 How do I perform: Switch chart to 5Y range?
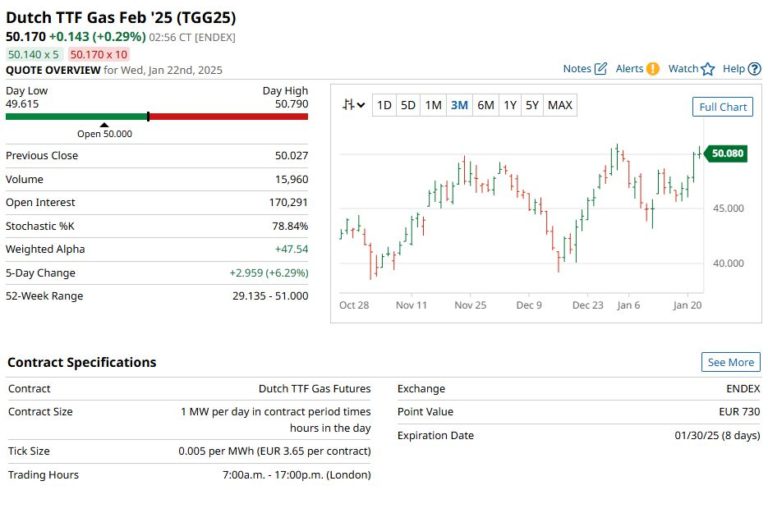532,105
